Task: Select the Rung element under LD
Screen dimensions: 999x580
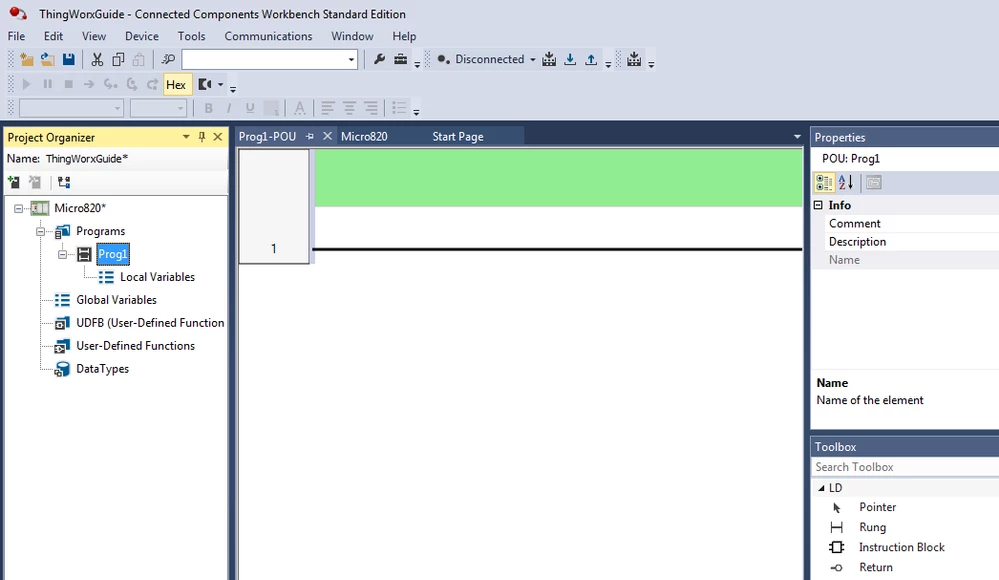Action: (873, 527)
